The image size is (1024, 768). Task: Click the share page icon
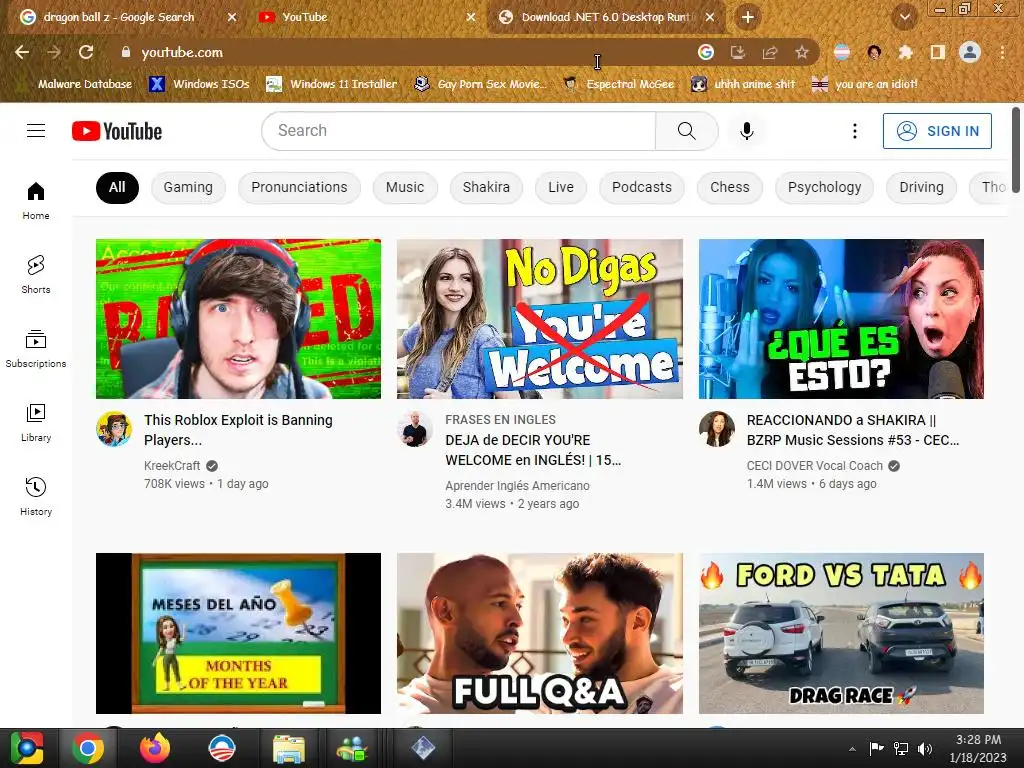769,52
